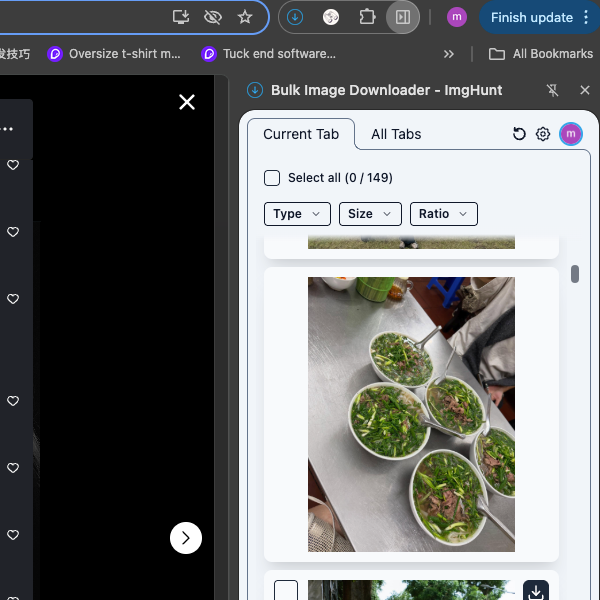Viewport: 600px width, 600px height.
Task: Expand the Type filter dropdown
Action: (297, 214)
